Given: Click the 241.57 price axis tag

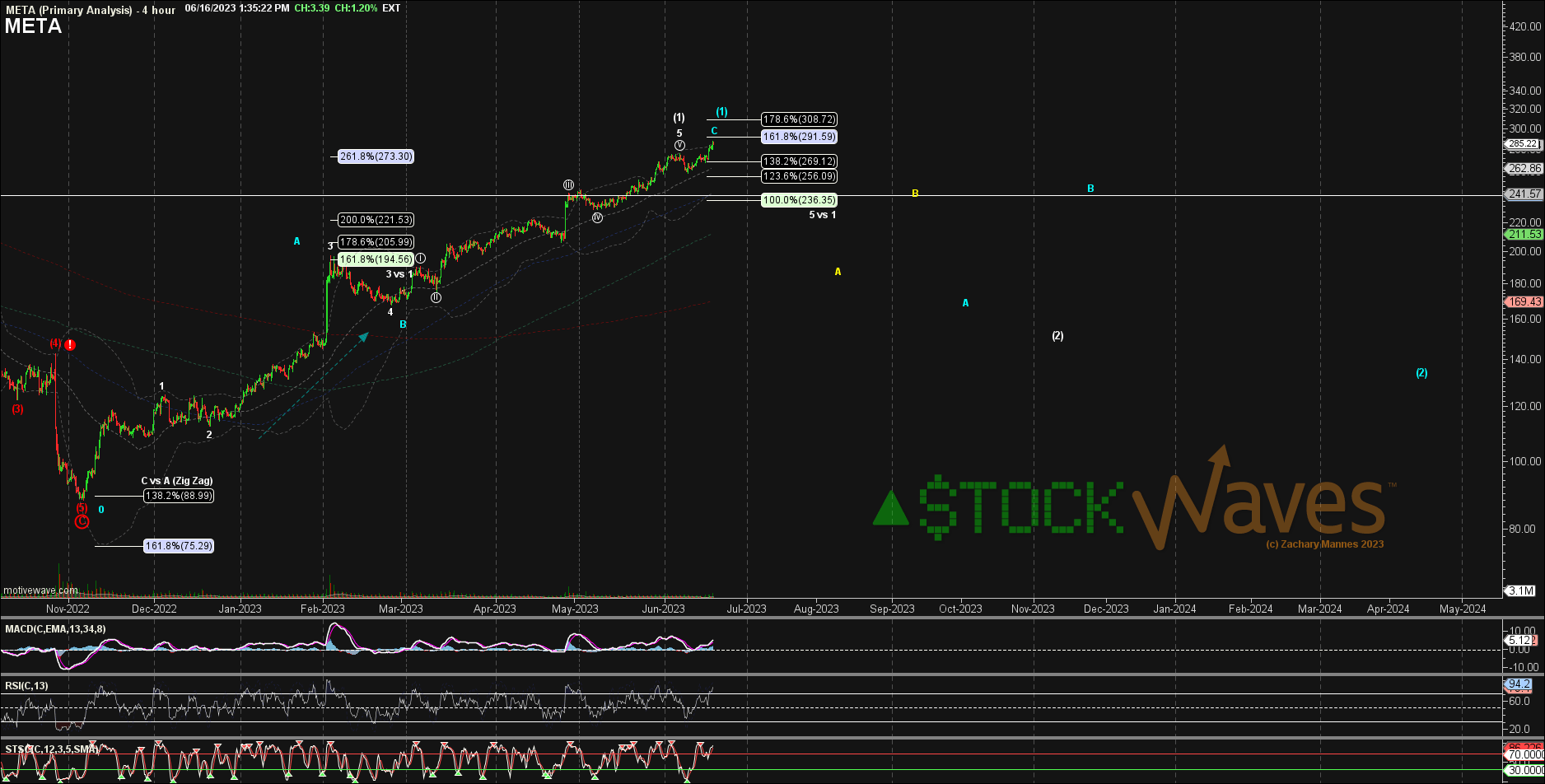Looking at the screenshot, I should point(1524,194).
